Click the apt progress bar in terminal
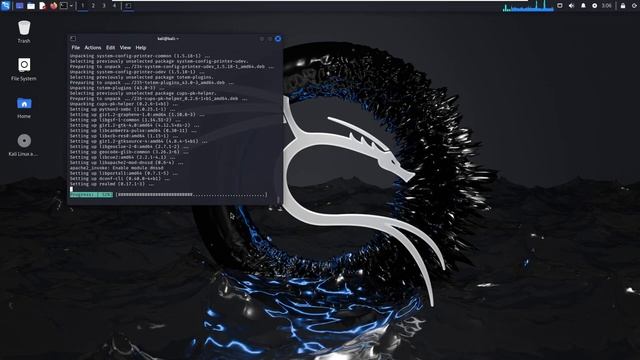 192,195
